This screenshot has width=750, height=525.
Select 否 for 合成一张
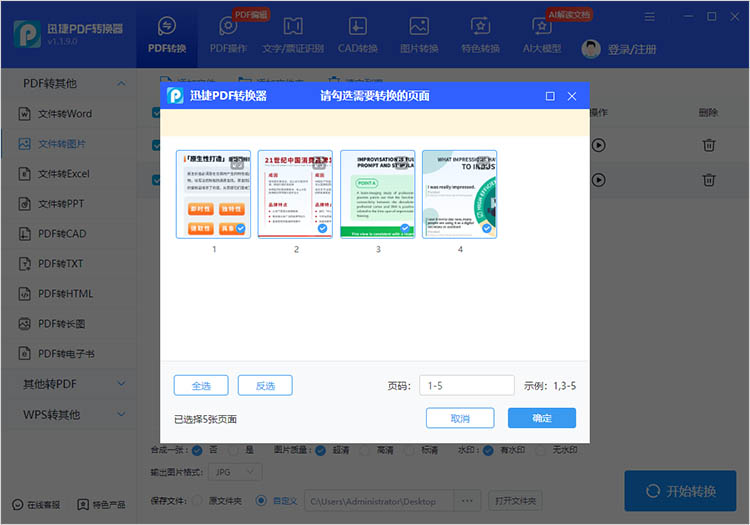click(x=197, y=450)
